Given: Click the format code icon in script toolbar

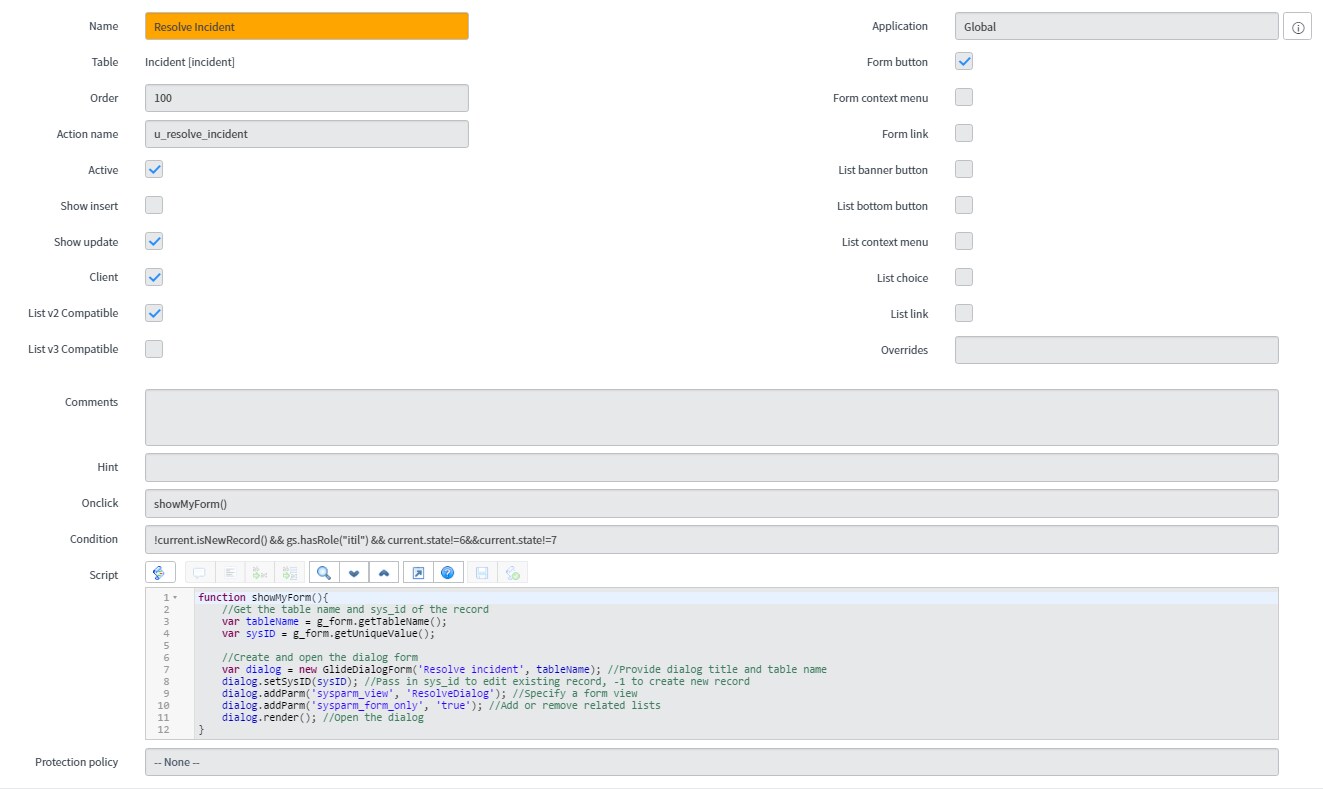Looking at the screenshot, I should point(229,572).
